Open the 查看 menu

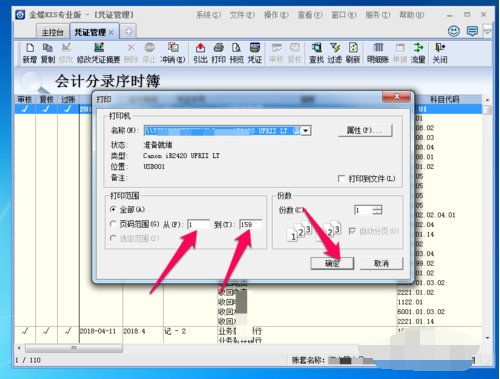pyautogui.click(x=310, y=15)
